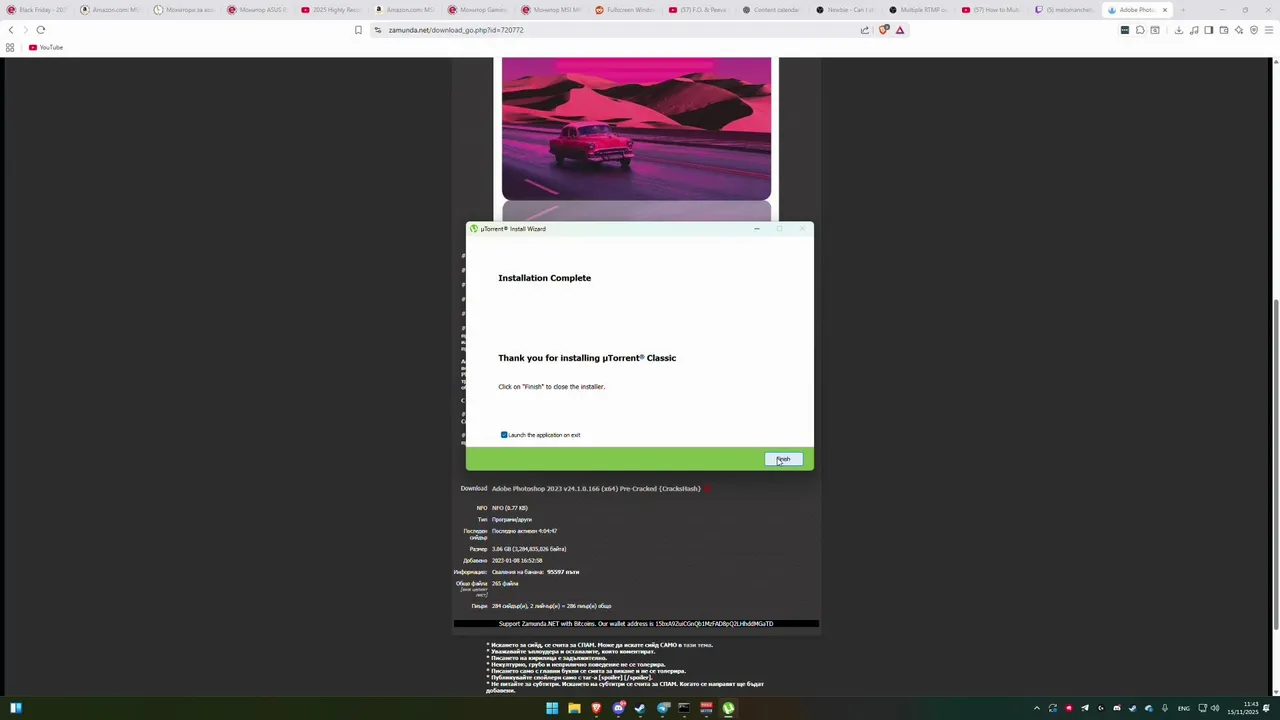Click the Brave Rewards triangle icon
This screenshot has width=1280, height=720.
point(900,30)
